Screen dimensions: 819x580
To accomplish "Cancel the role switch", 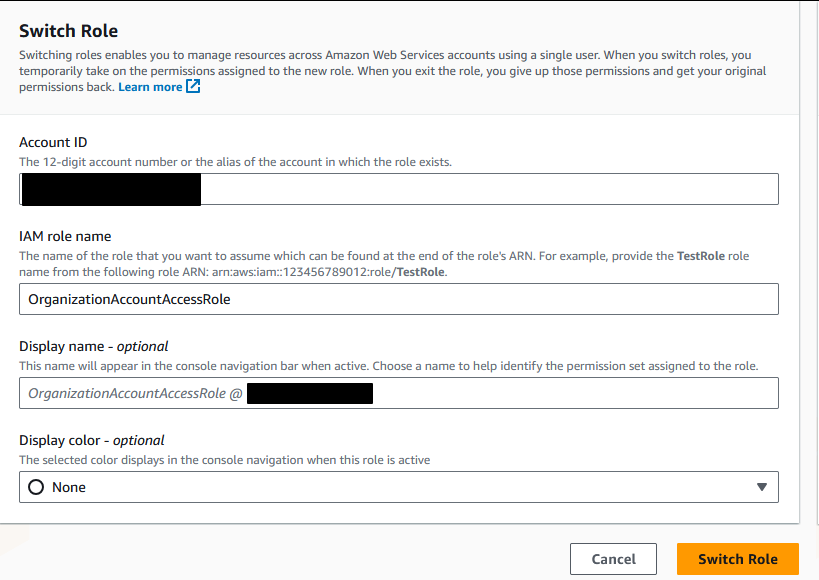I will [x=613, y=559].
